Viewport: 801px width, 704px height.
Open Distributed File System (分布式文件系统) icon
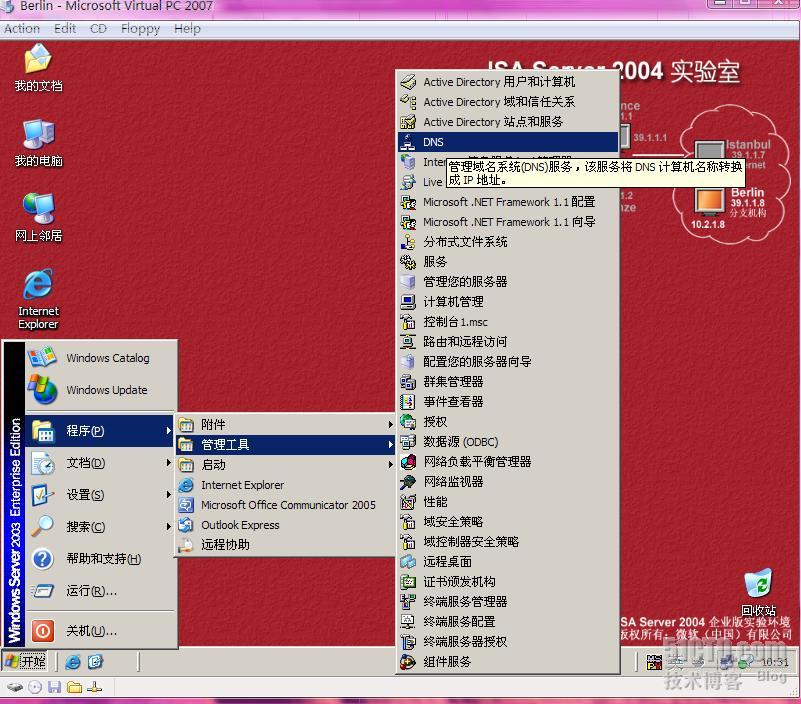click(x=408, y=242)
